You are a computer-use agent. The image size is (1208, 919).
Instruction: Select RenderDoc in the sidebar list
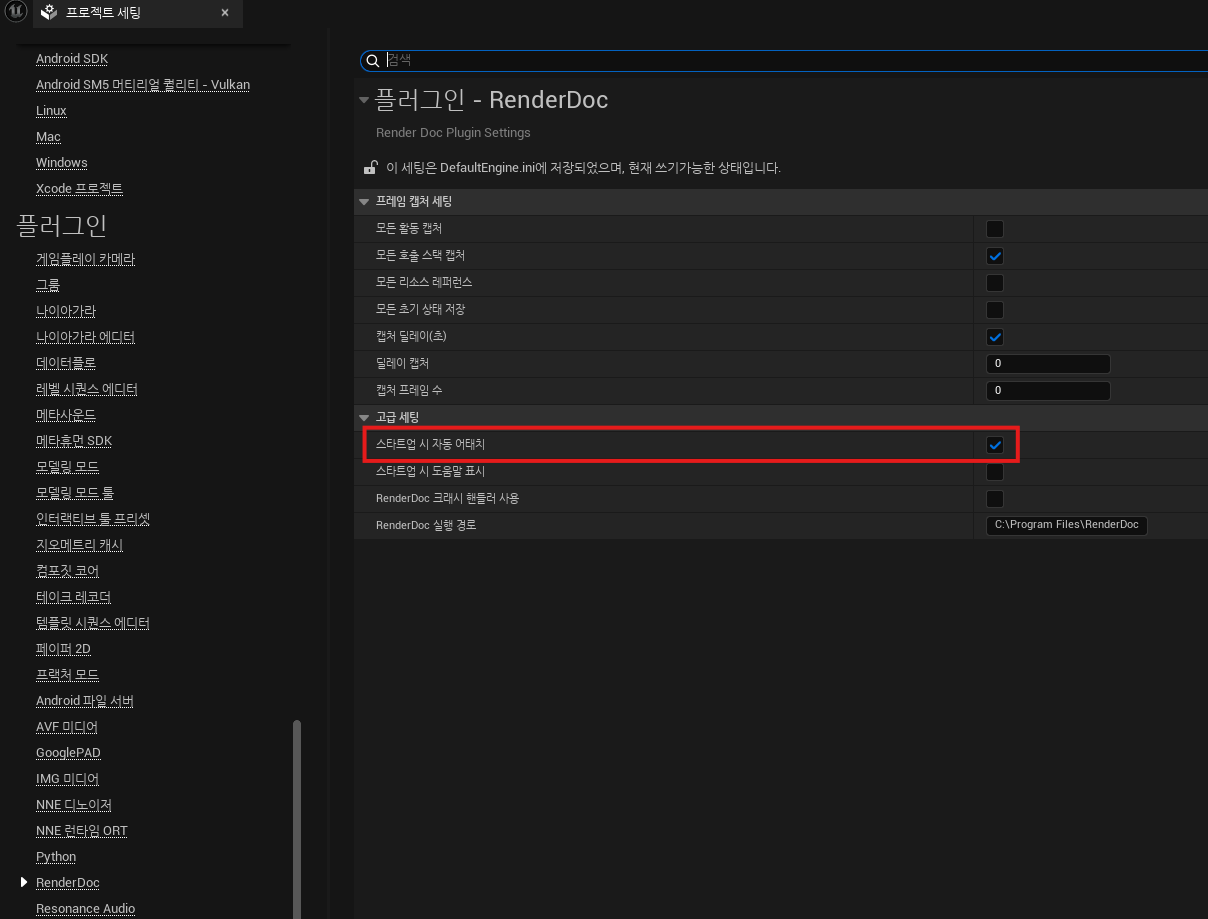(x=68, y=883)
